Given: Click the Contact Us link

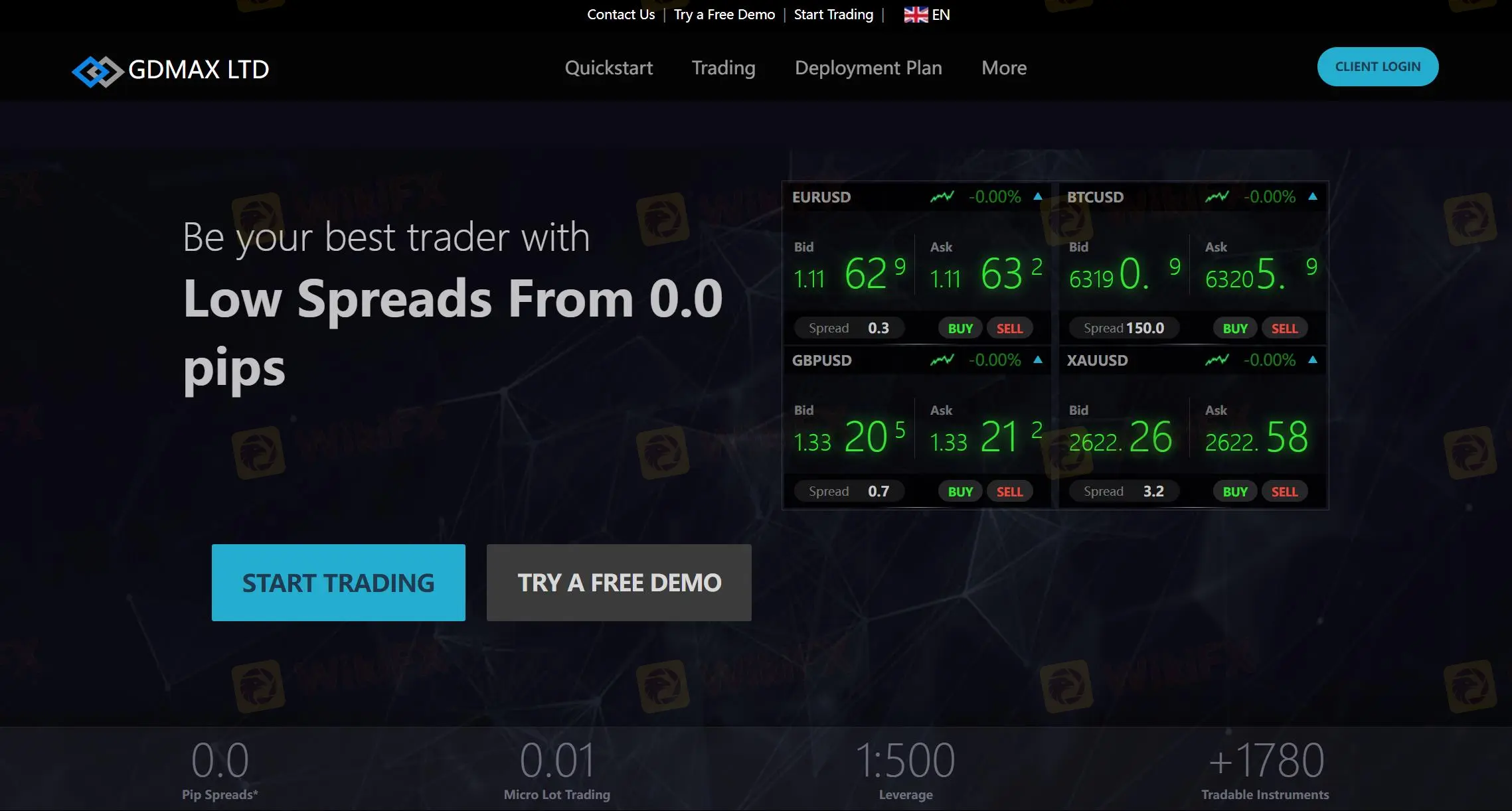Looking at the screenshot, I should click(x=620, y=14).
